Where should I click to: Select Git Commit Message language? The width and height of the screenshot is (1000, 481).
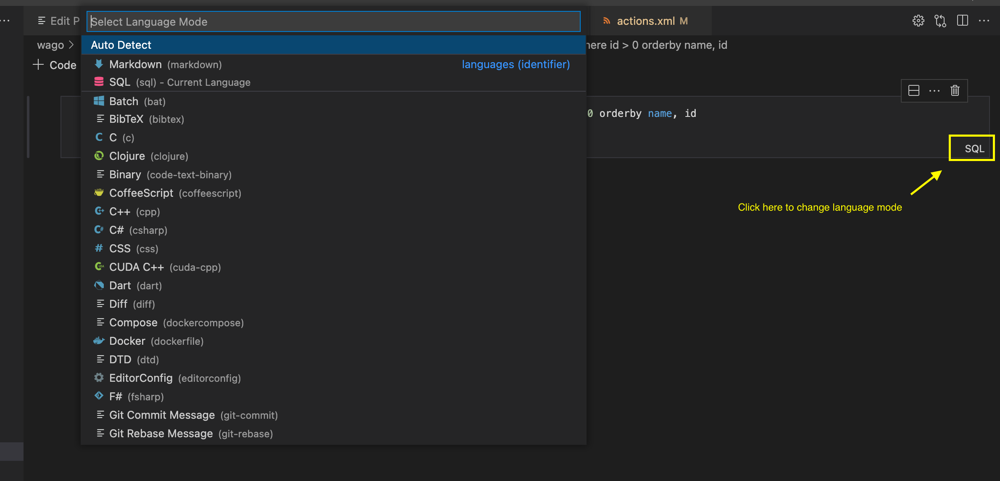pyautogui.click(x=334, y=415)
